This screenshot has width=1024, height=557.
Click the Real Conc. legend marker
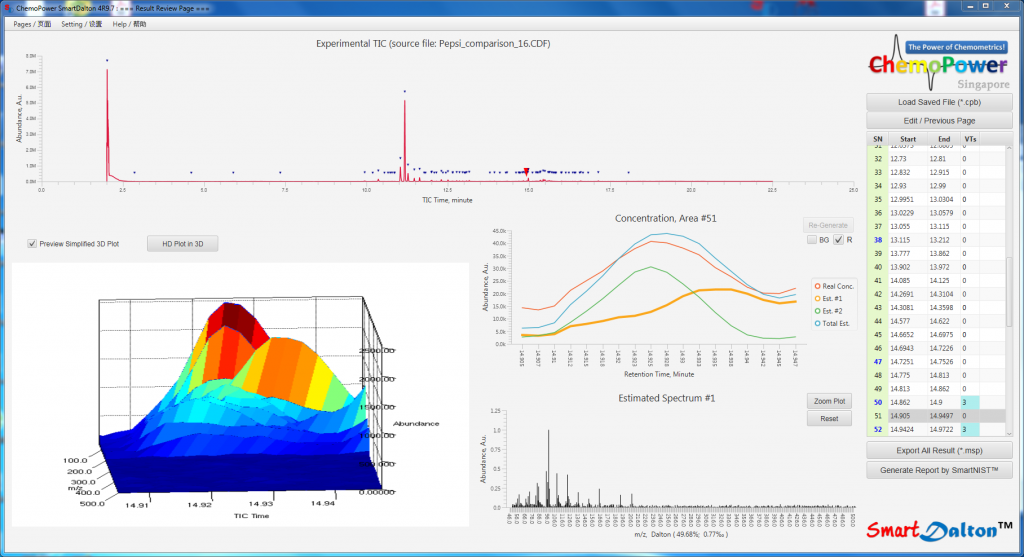(x=815, y=288)
